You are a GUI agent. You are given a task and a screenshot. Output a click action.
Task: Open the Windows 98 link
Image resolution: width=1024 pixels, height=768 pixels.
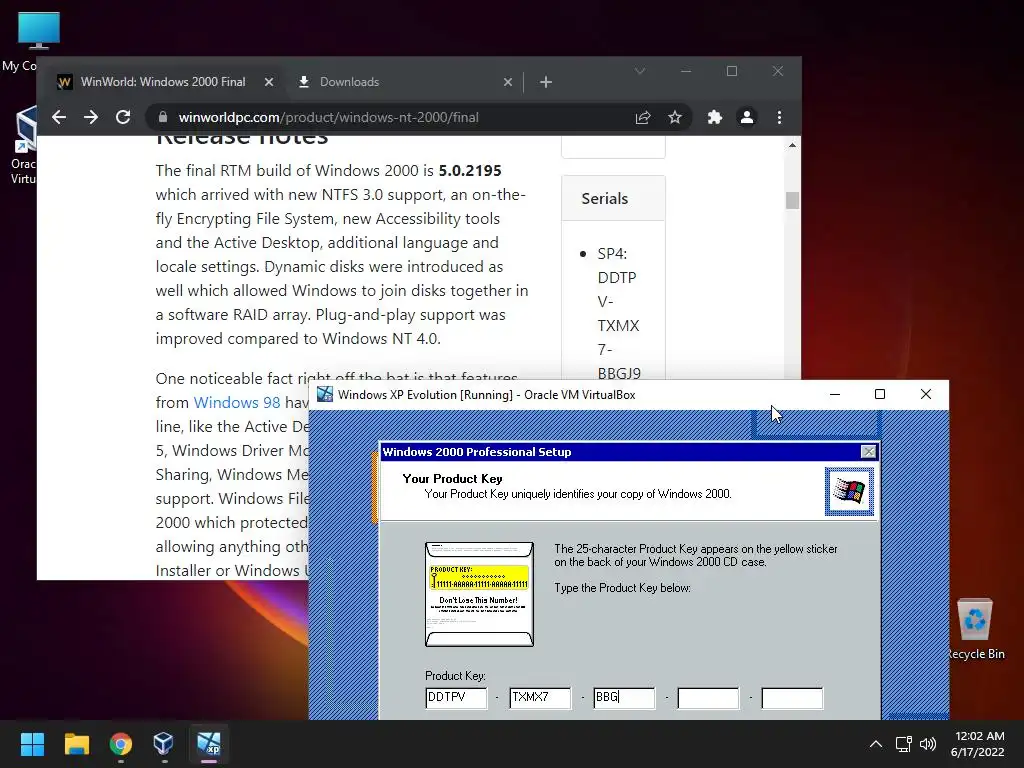(x=236, y=403)
